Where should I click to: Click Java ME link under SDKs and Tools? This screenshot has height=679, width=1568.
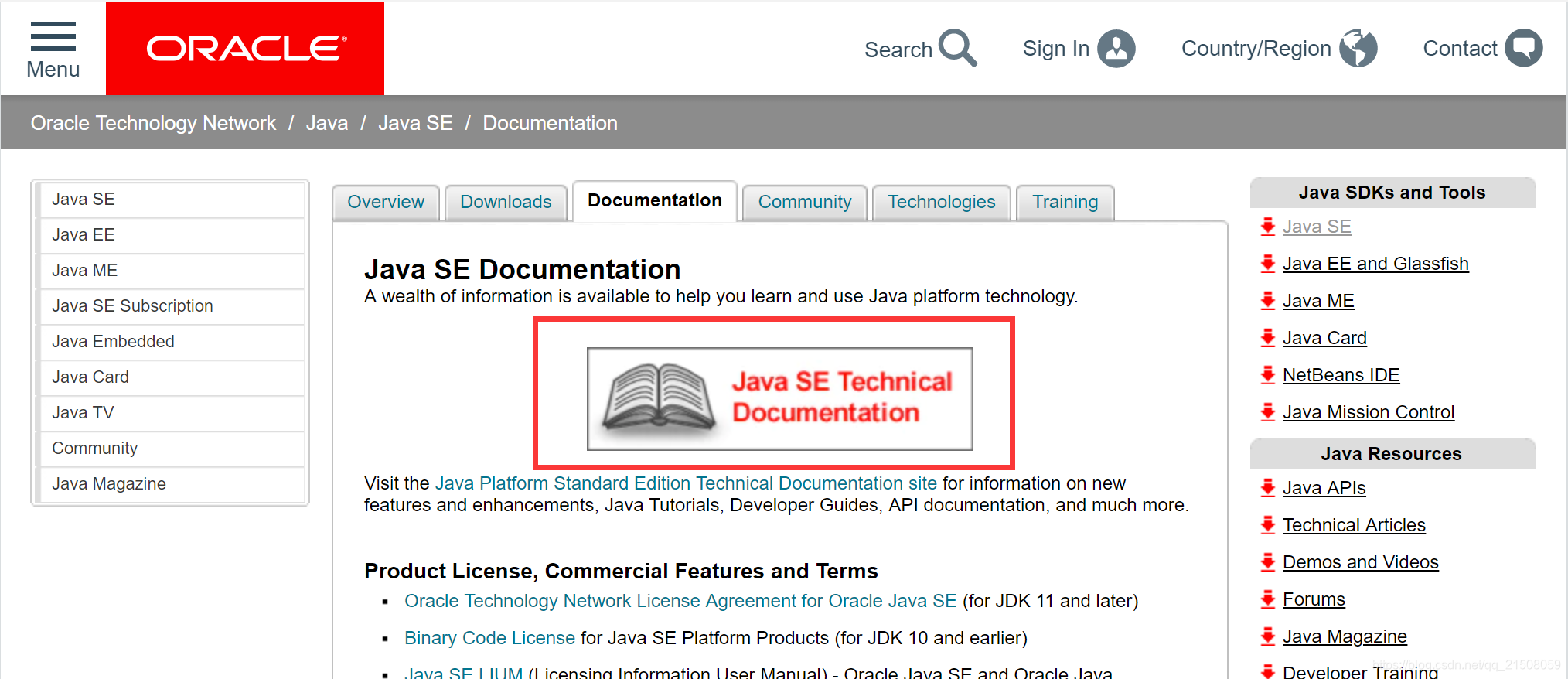[x=1318, y=301]
